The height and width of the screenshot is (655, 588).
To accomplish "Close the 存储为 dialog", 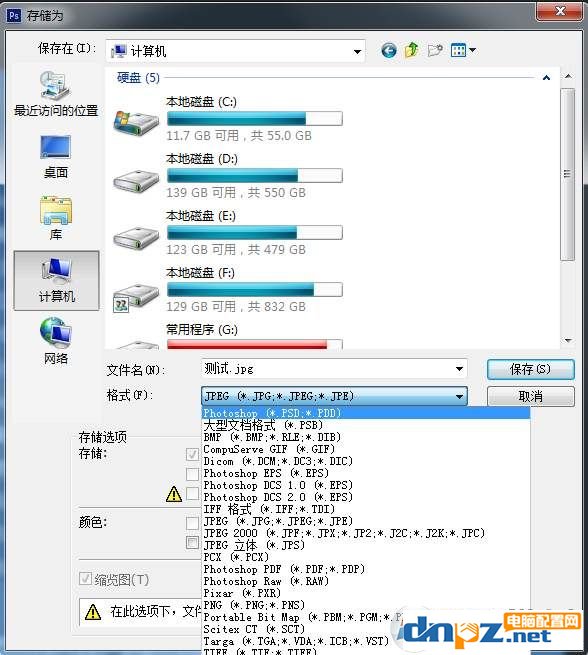I will [560, 11].
